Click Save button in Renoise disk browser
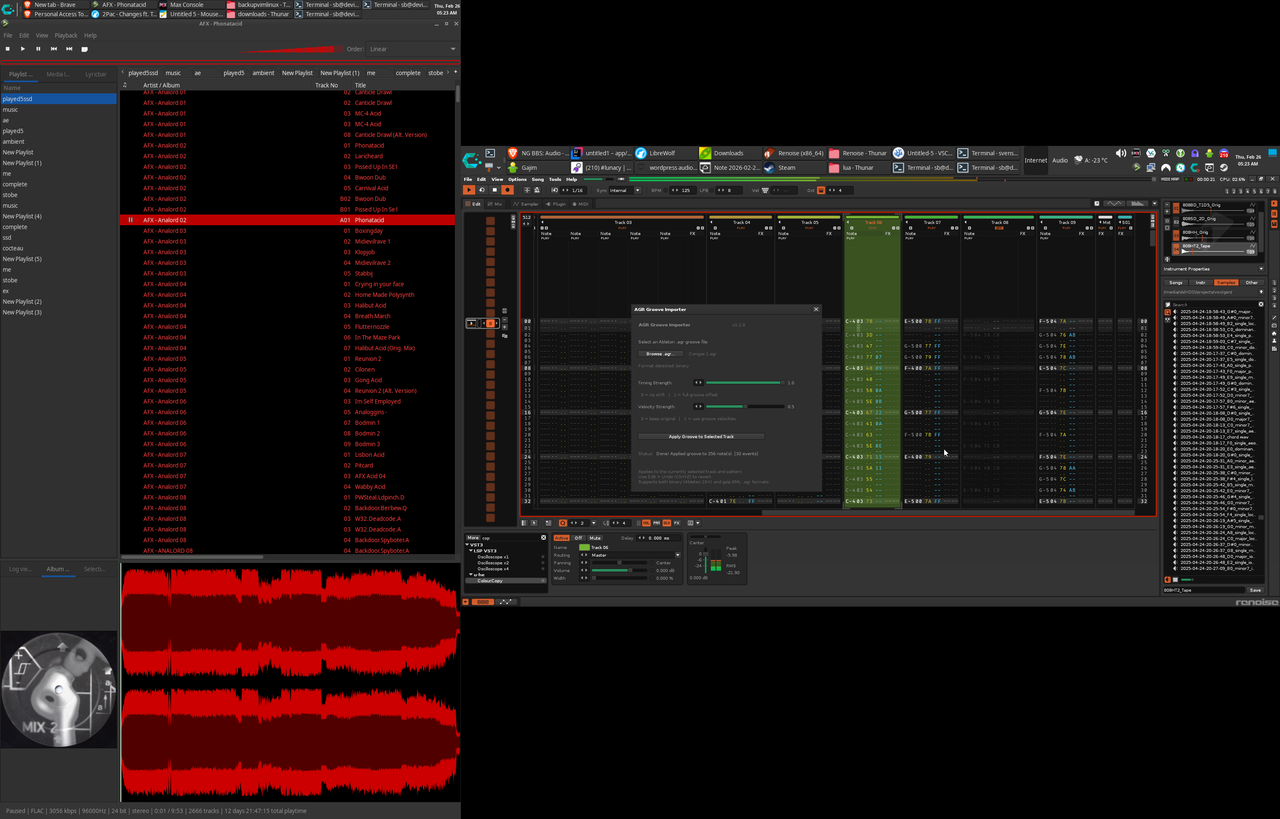Viewport: 1280px width, 819px height. [x=1255, y=590]
